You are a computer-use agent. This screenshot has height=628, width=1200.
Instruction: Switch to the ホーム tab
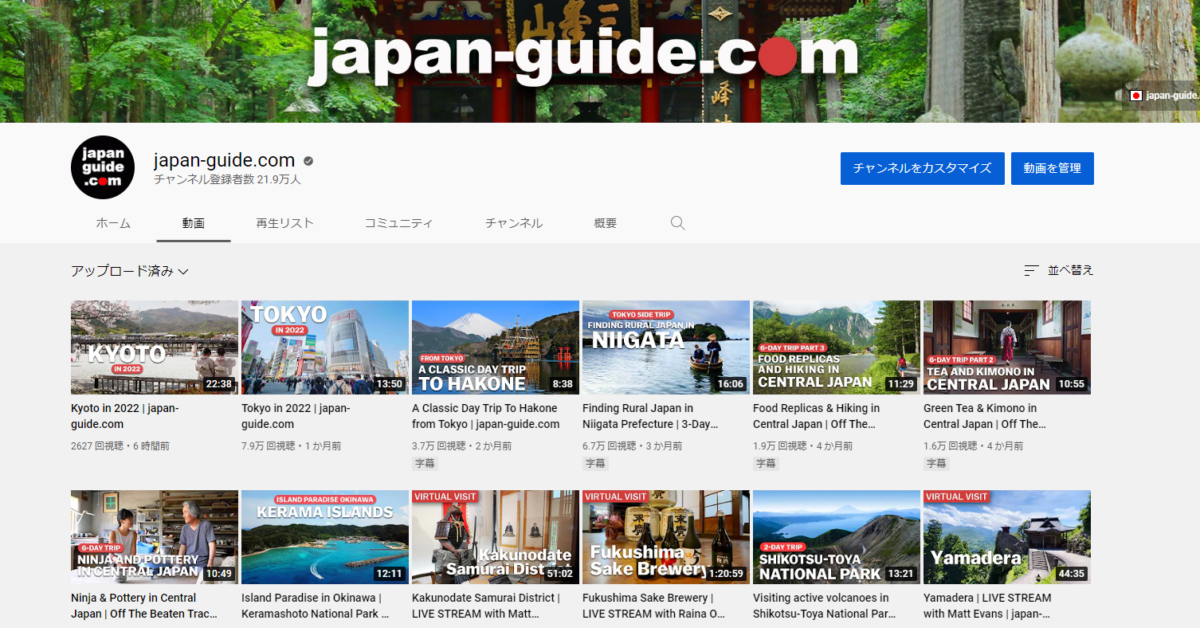coord(113,223)
